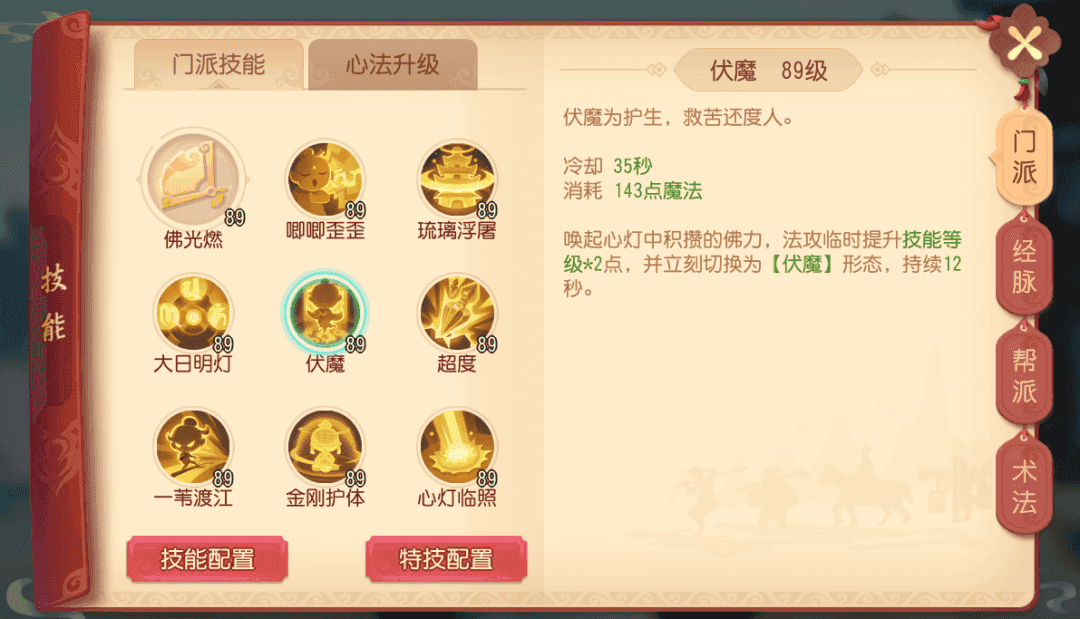Screen dimensions: 1080x619
Task: Select the highlighted 伏魔 skill icon
Action: coord(325,313)
